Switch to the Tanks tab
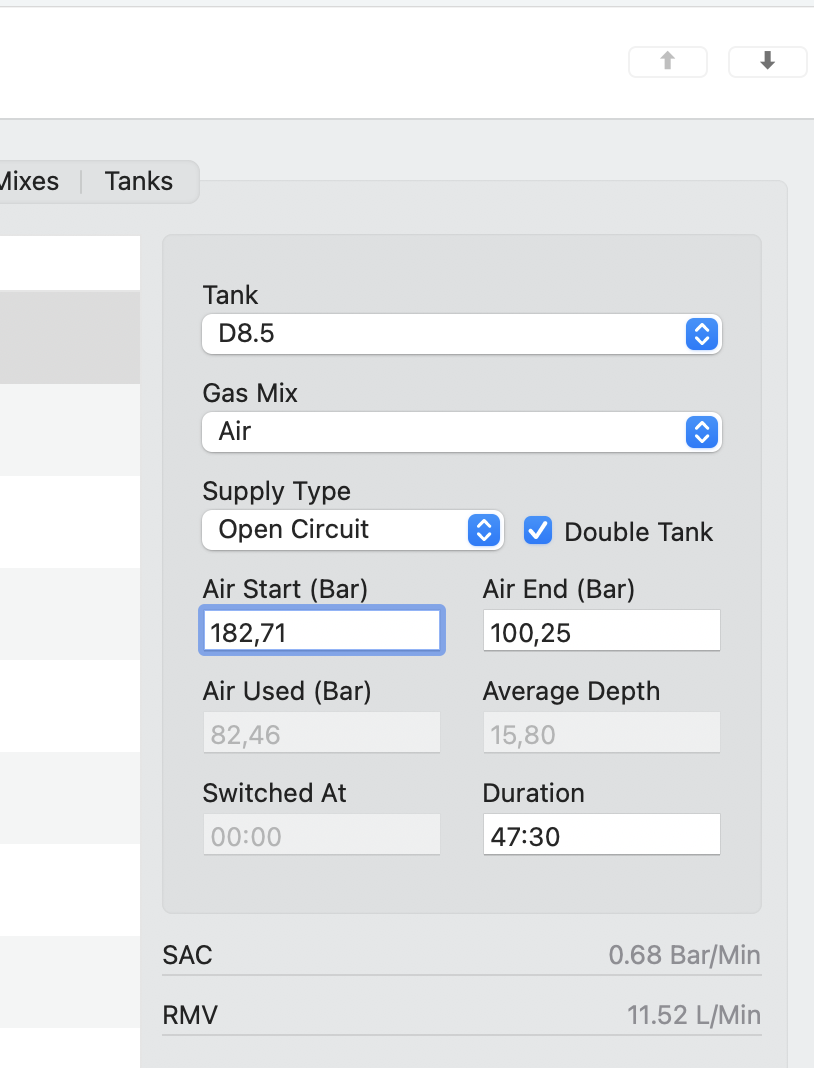The width and height of the screenshot is (814, 1068). (x=138, y=182)
